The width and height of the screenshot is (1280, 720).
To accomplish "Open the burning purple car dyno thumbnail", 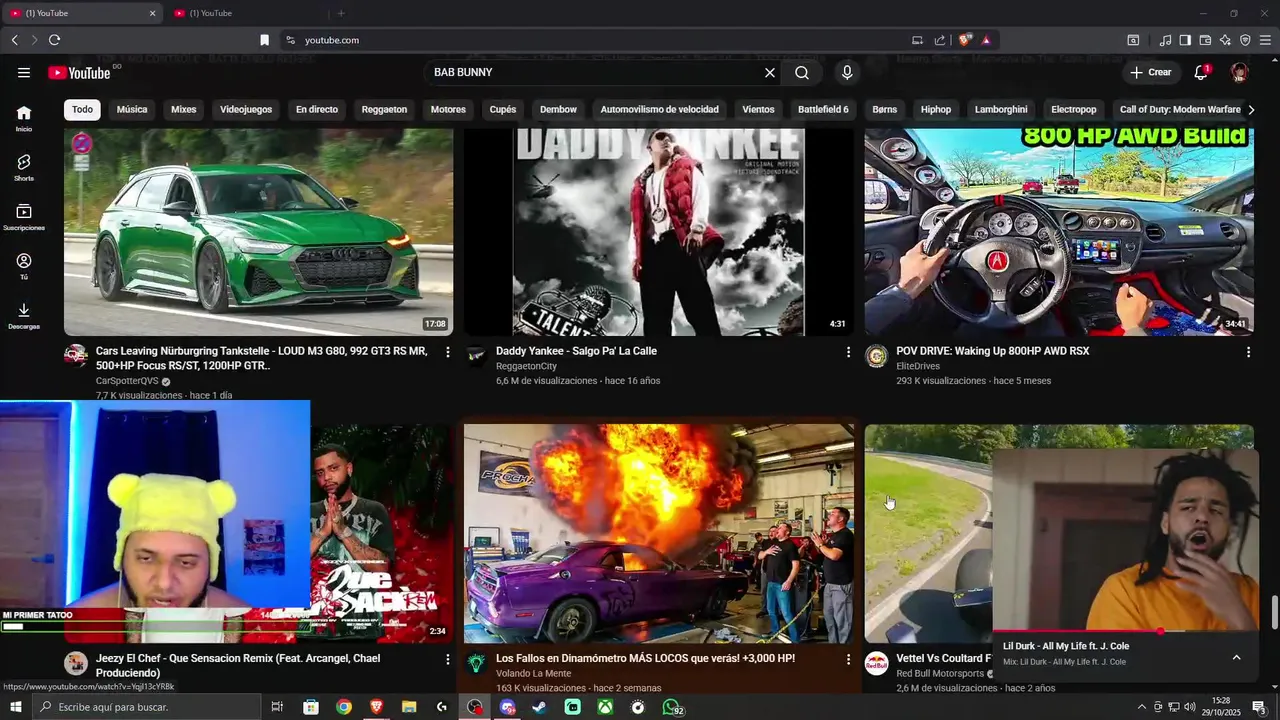I will click(x=659, y=533).
